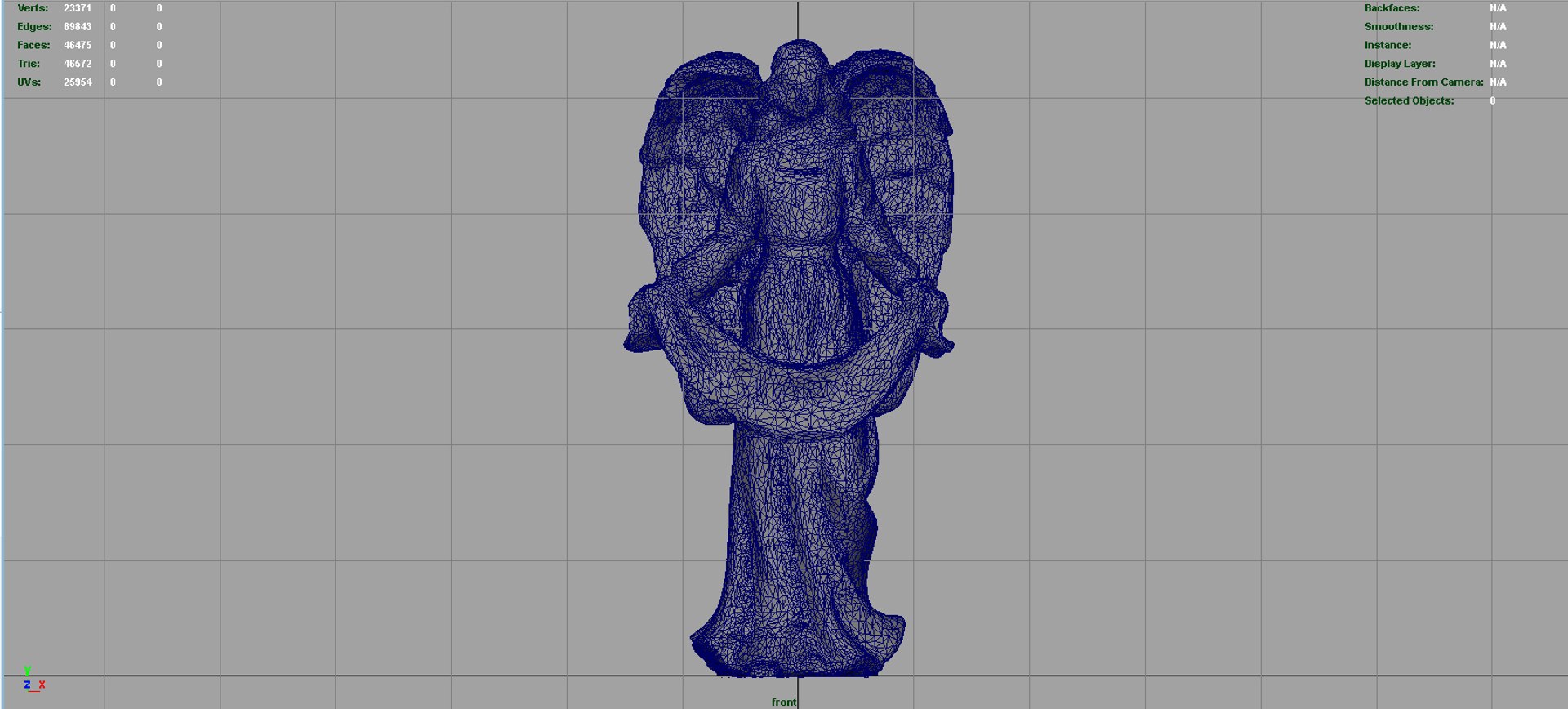1568x709 pixels.
Task: Click the N/A value beside Display Layer
Action: click(1498, 64)
